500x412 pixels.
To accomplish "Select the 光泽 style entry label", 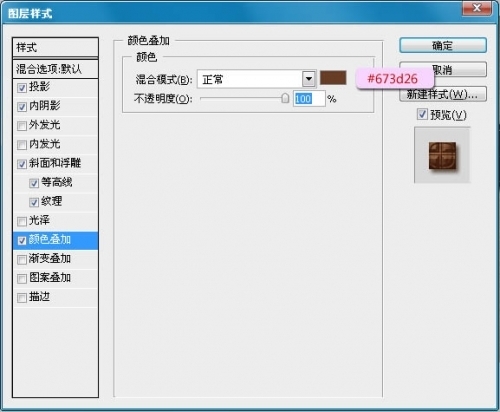I will (x=39, y=220).
